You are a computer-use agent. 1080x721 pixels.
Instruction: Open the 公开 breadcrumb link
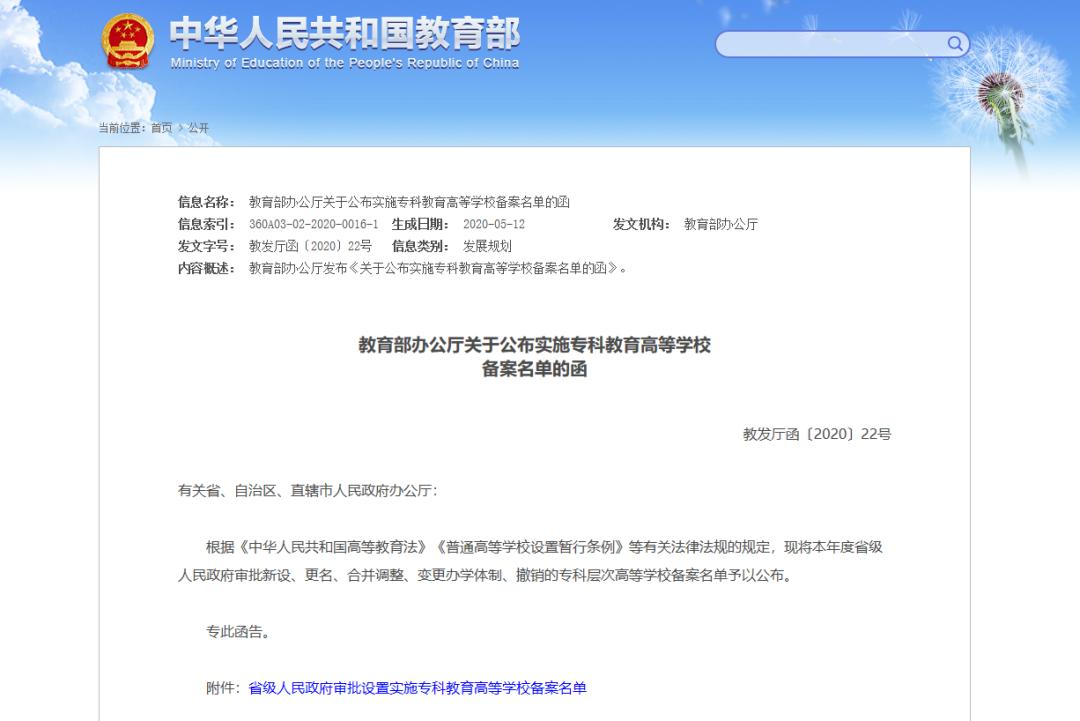click(197, 127)
